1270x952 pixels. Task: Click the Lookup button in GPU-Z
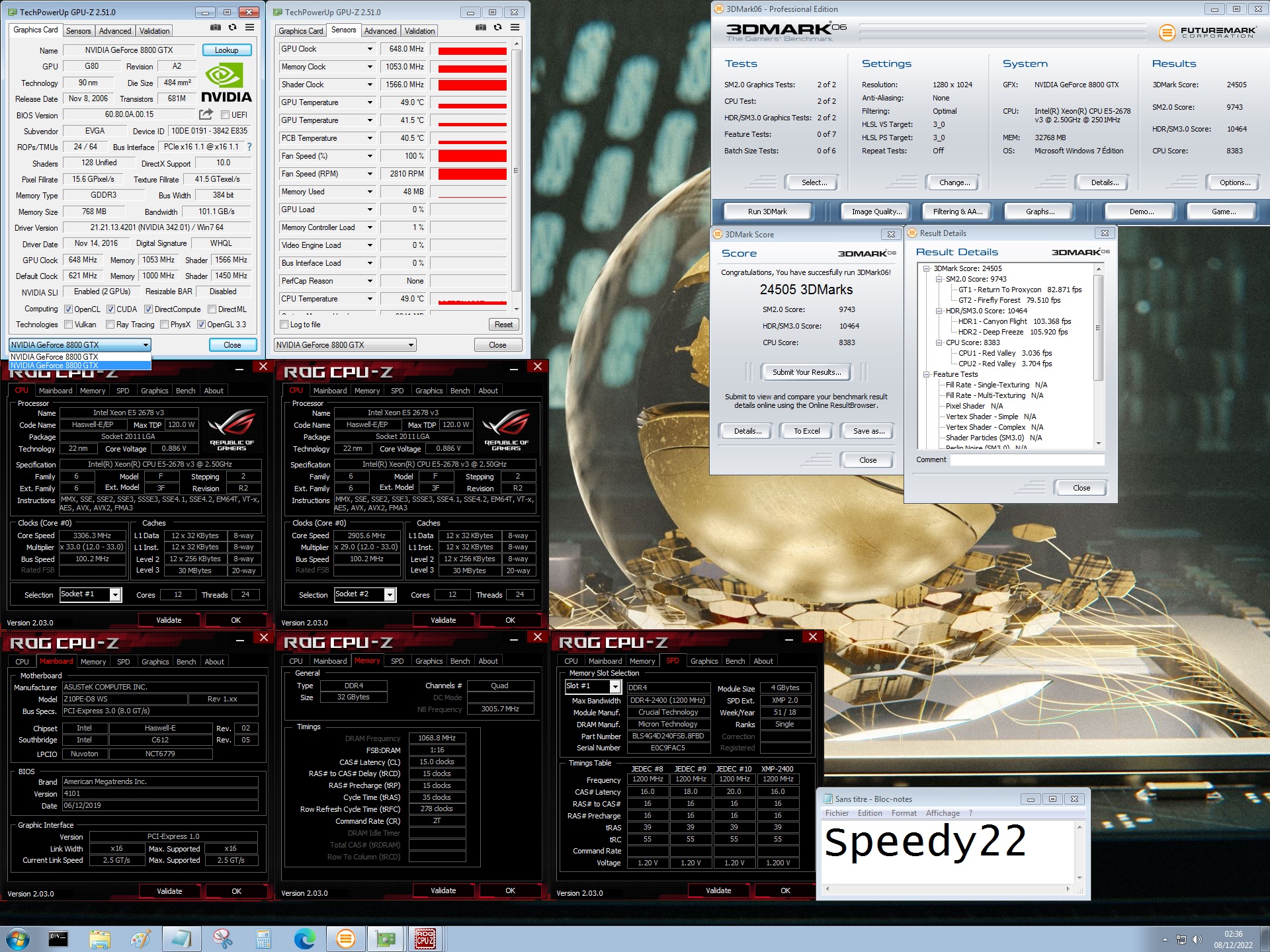click(226, 50)
